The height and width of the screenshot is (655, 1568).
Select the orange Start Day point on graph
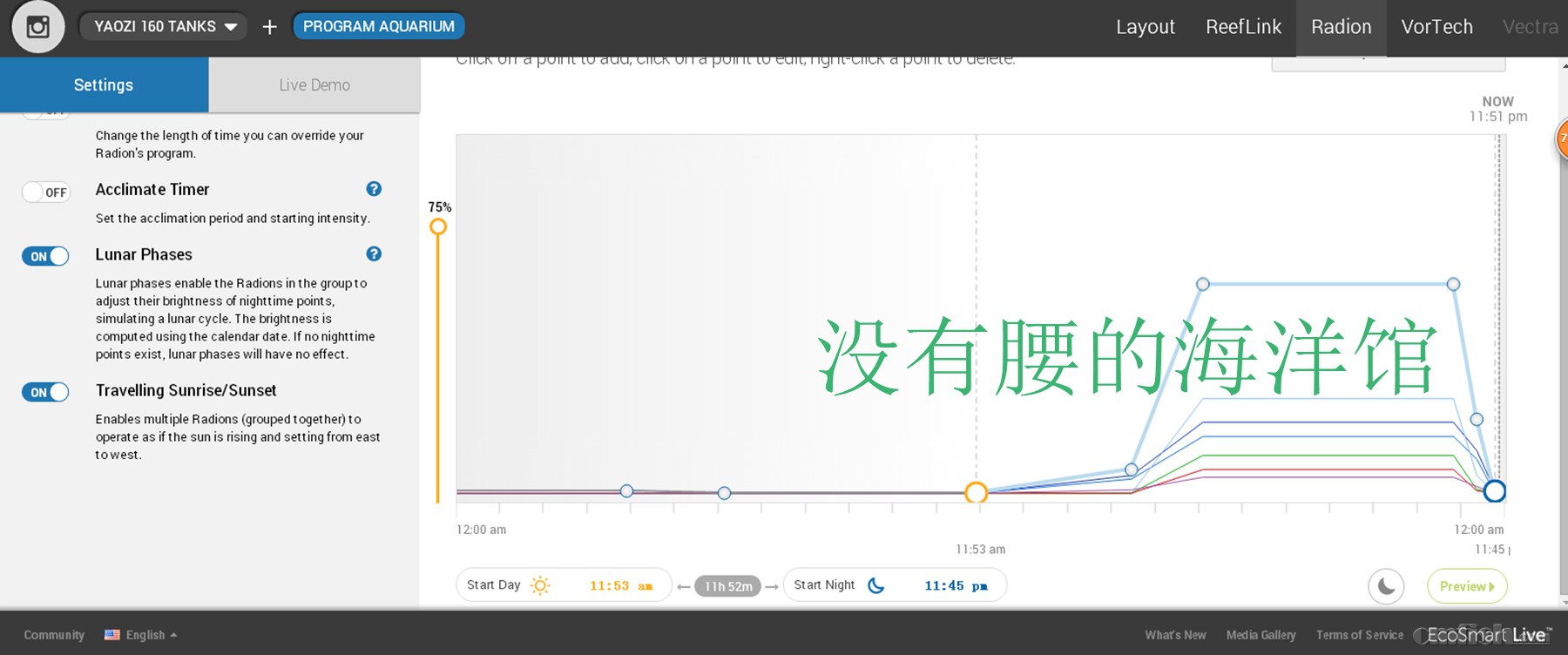976,493
